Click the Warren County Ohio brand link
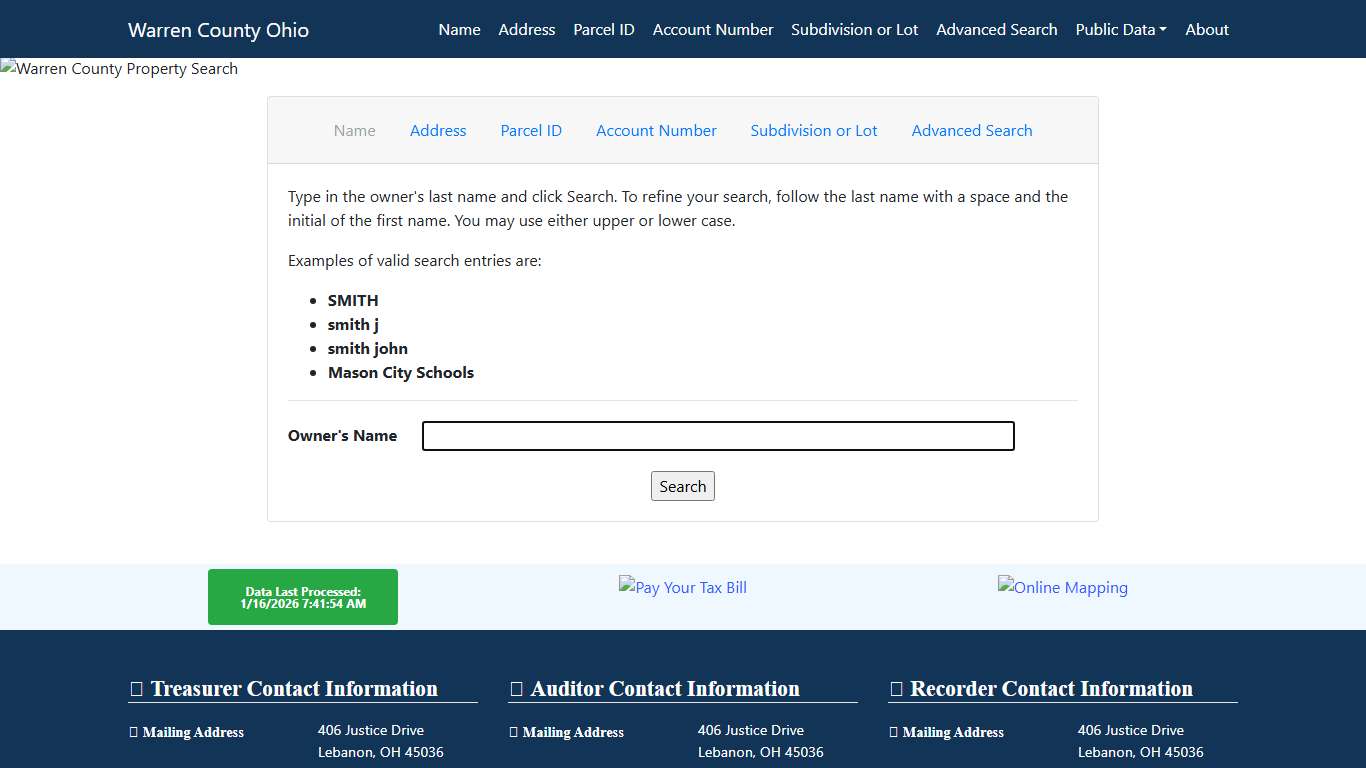Screen dimensions: 1366x768 coord(218,29)
